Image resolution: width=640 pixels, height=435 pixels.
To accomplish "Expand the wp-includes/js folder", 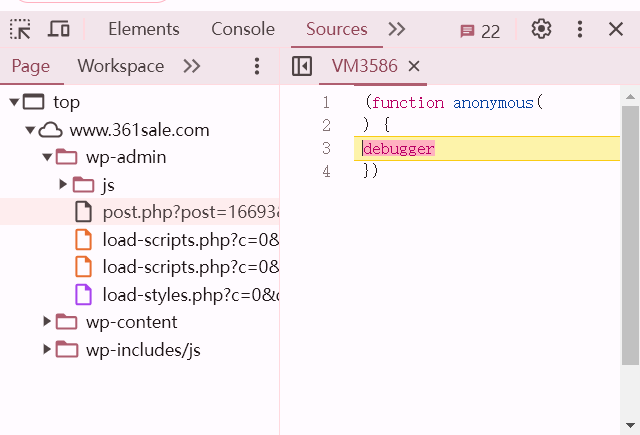I will (x=47, y=350).
